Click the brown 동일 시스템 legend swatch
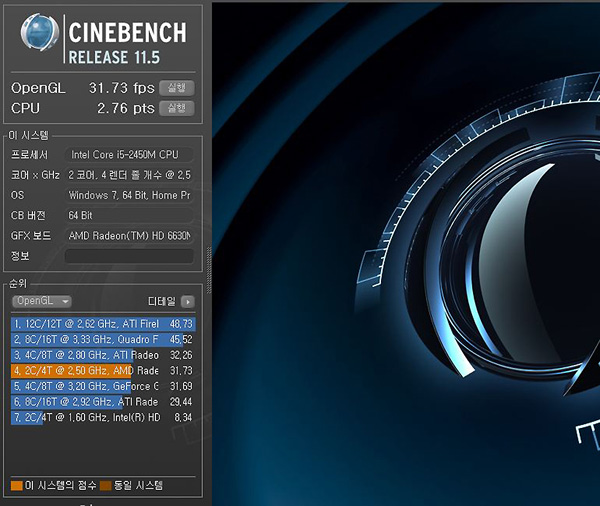Image resolution: width=600 pixels, height=506 pixels. (106, 486)
